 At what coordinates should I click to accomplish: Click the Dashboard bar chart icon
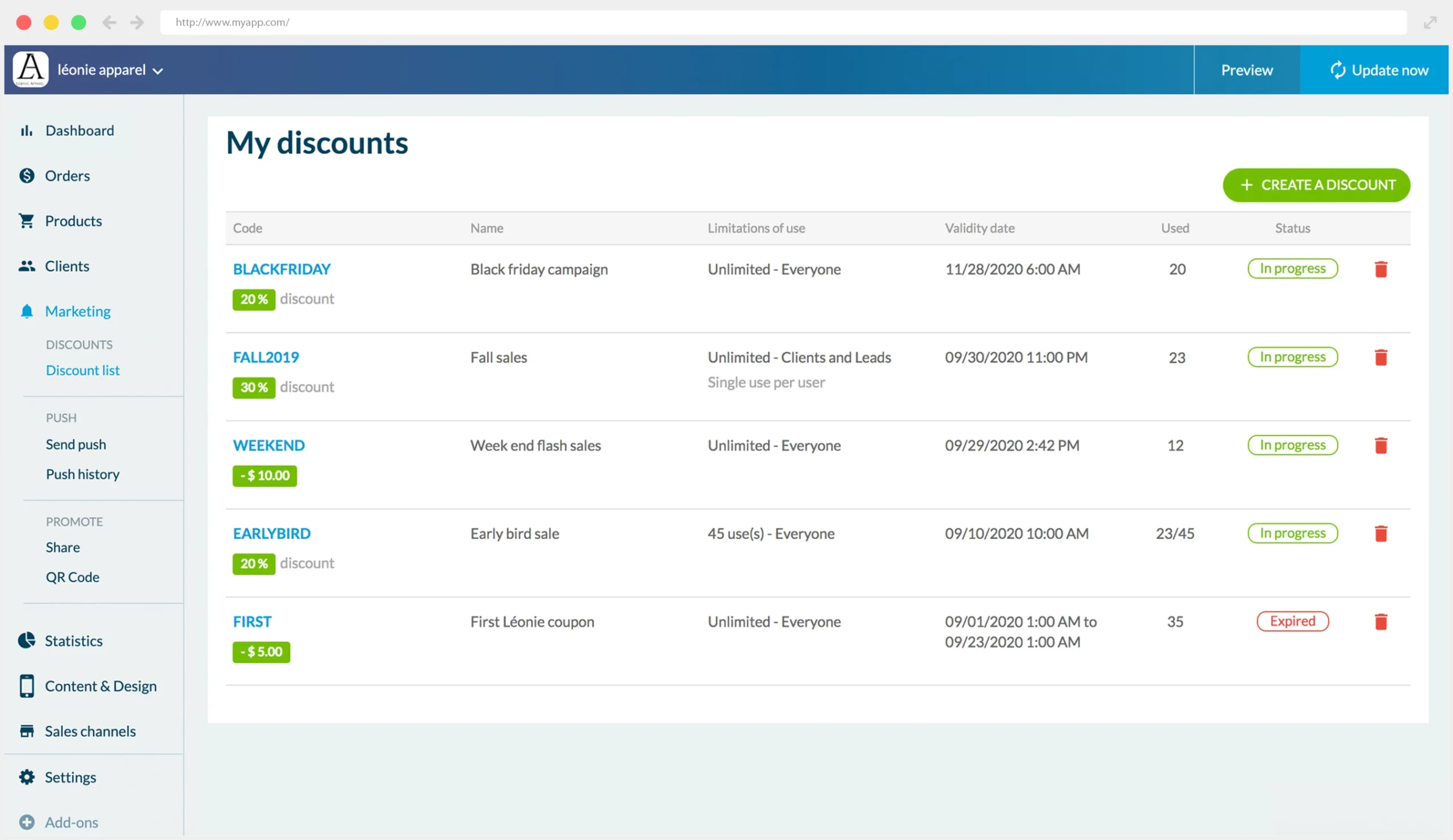click(x=27, y=131)
